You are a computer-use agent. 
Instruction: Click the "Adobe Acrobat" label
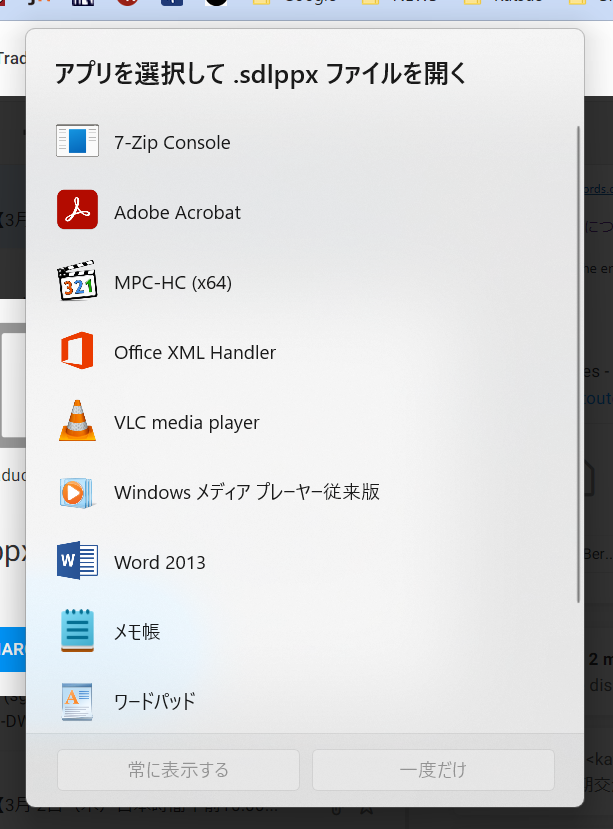pos(177,213)
